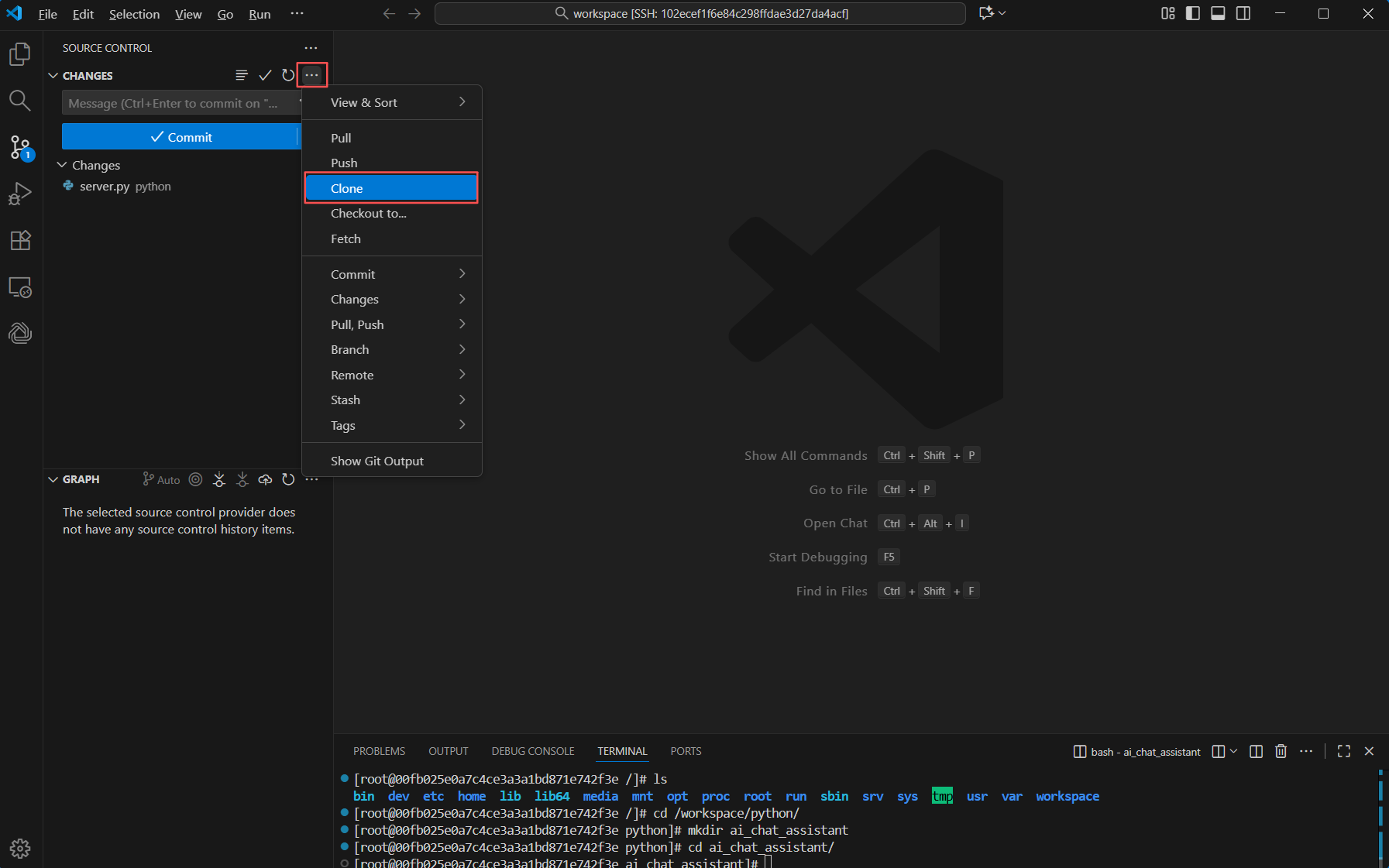Image resolution: width=1389 pixels, height=868 pixels.
Task: Click the trash icon to kill terminal
Action: pos(1281,751)
